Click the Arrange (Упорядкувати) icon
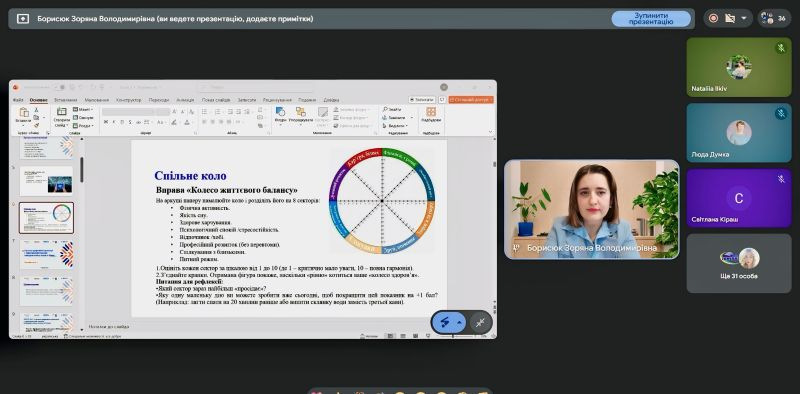 pos(301,112)
